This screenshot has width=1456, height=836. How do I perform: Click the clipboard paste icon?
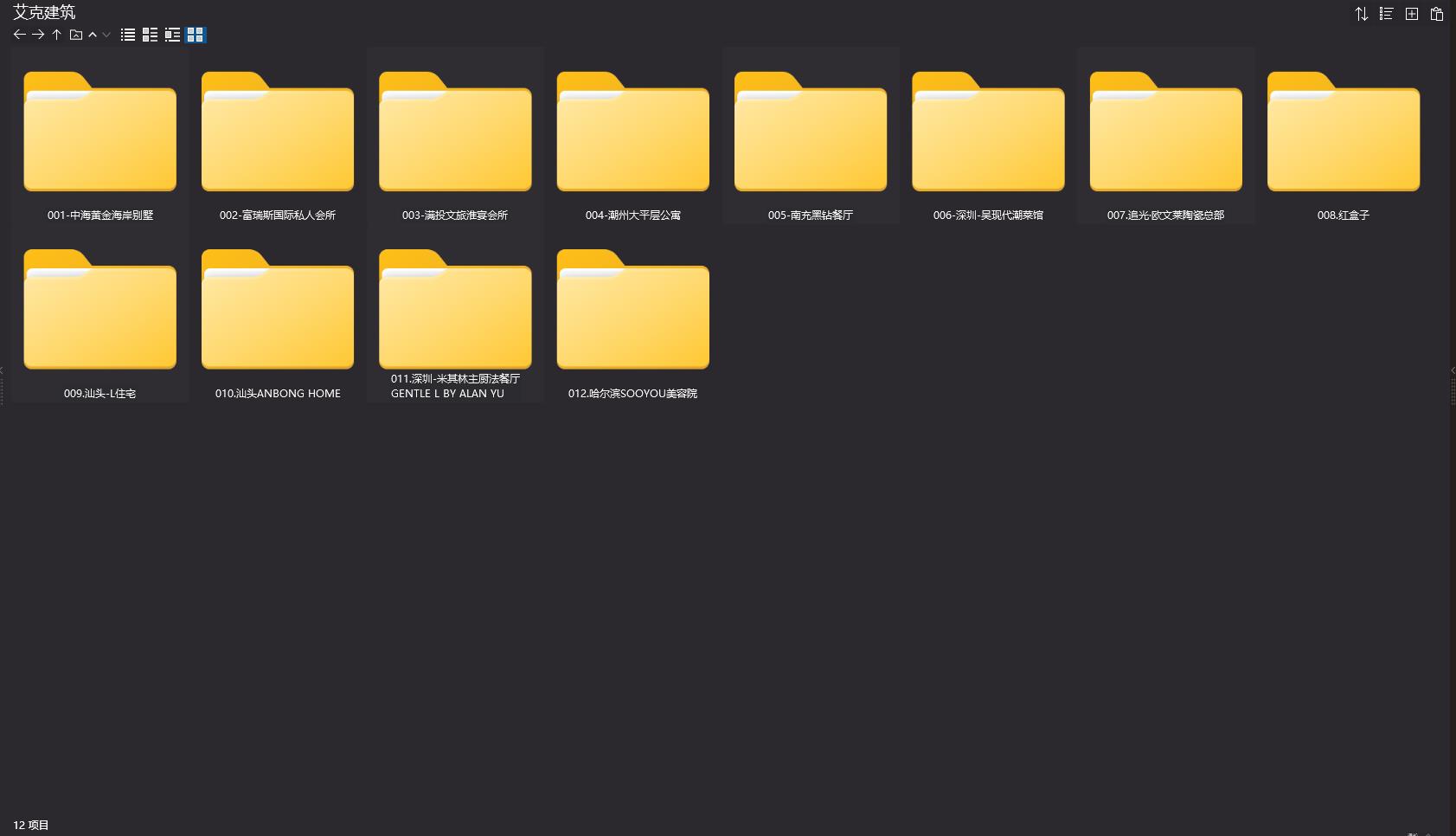coord(1437,14)
